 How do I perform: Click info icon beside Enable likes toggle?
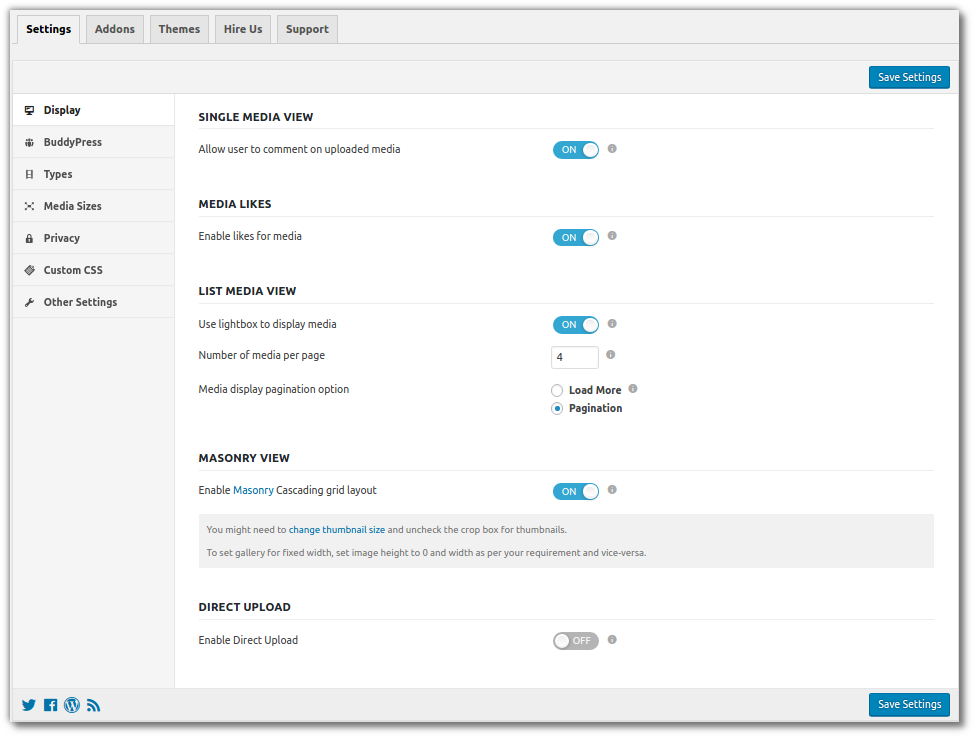[x=612, y=236]
